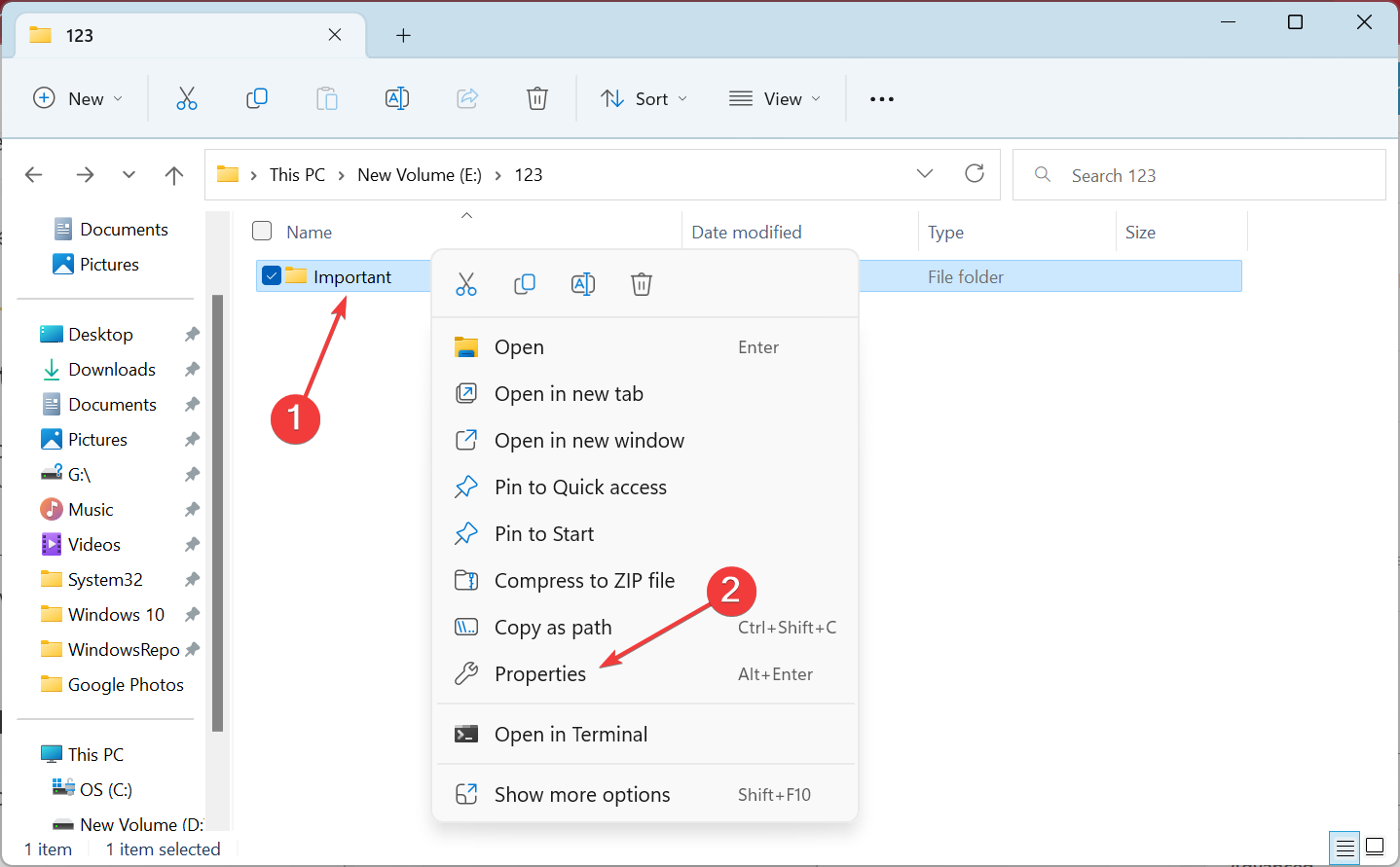The width and height of the screenshot is (1400, 867).
Task: Choose Compress to ZIP file
Action: [584, 581]
